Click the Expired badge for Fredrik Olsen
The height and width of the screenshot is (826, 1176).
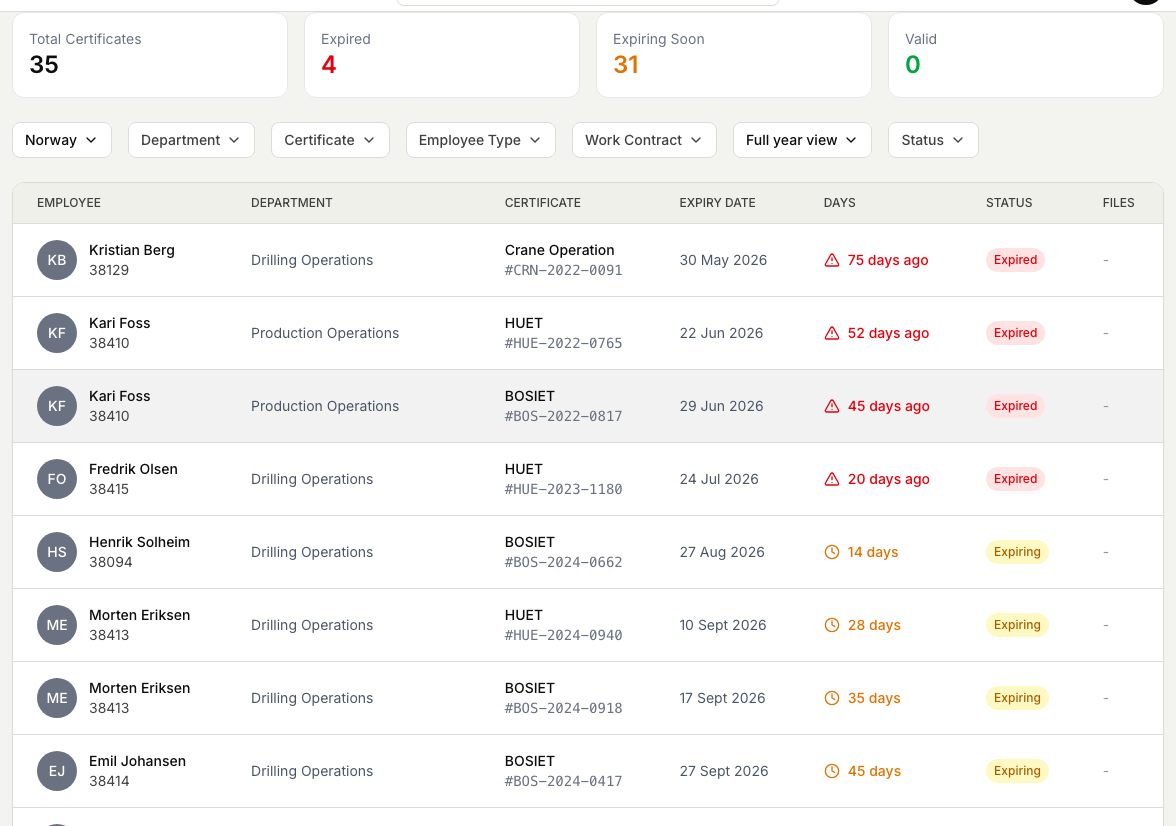(1016, 479)
